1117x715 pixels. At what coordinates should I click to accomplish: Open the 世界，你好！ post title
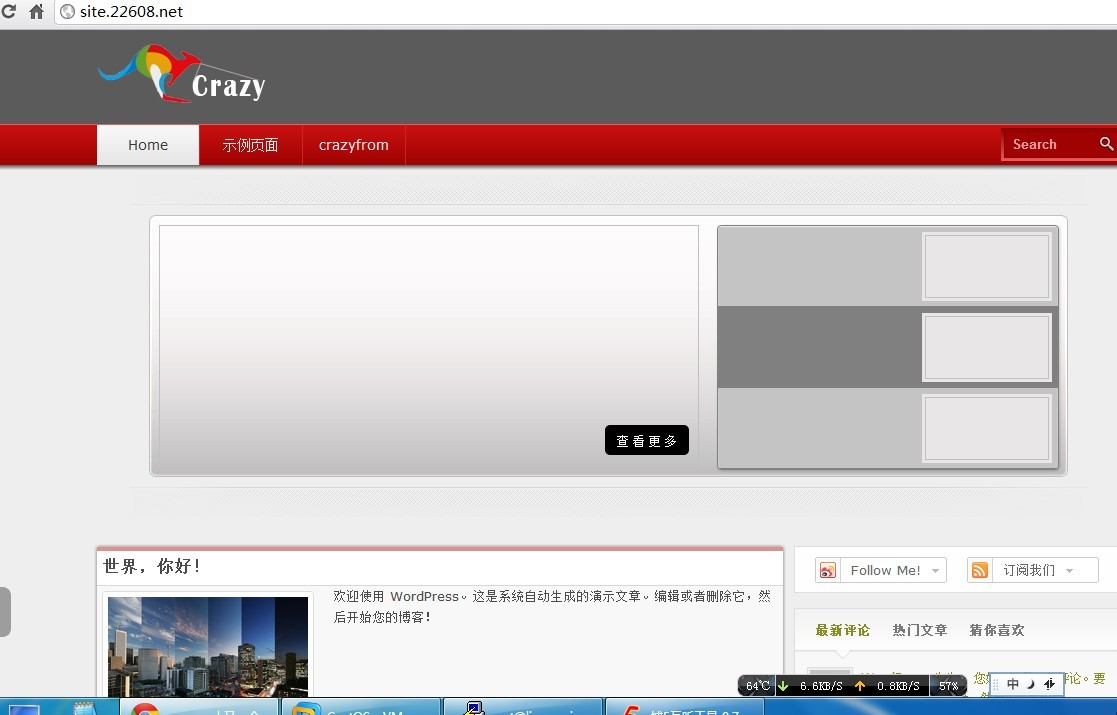(152, 566)
